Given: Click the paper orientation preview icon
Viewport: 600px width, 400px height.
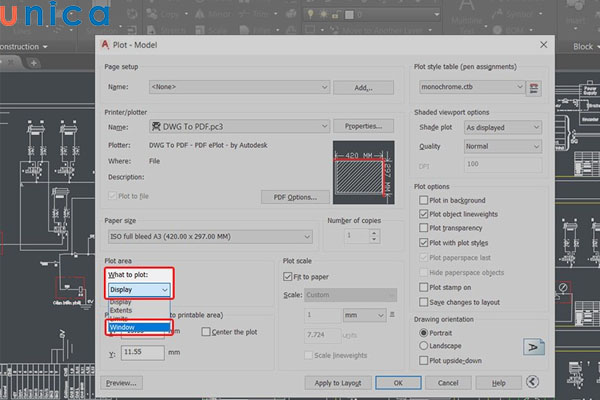Looking at the screenshot, I should pos(534,346).
